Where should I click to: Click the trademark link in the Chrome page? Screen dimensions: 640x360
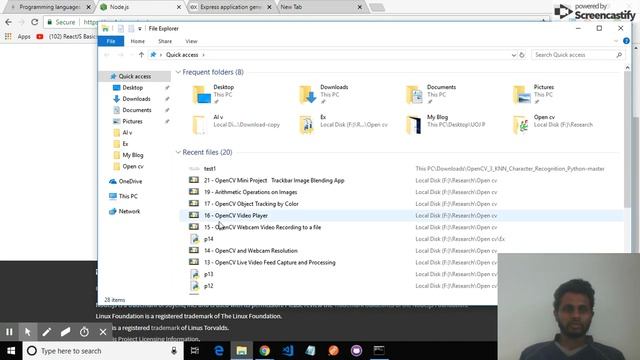coord(165,328)
